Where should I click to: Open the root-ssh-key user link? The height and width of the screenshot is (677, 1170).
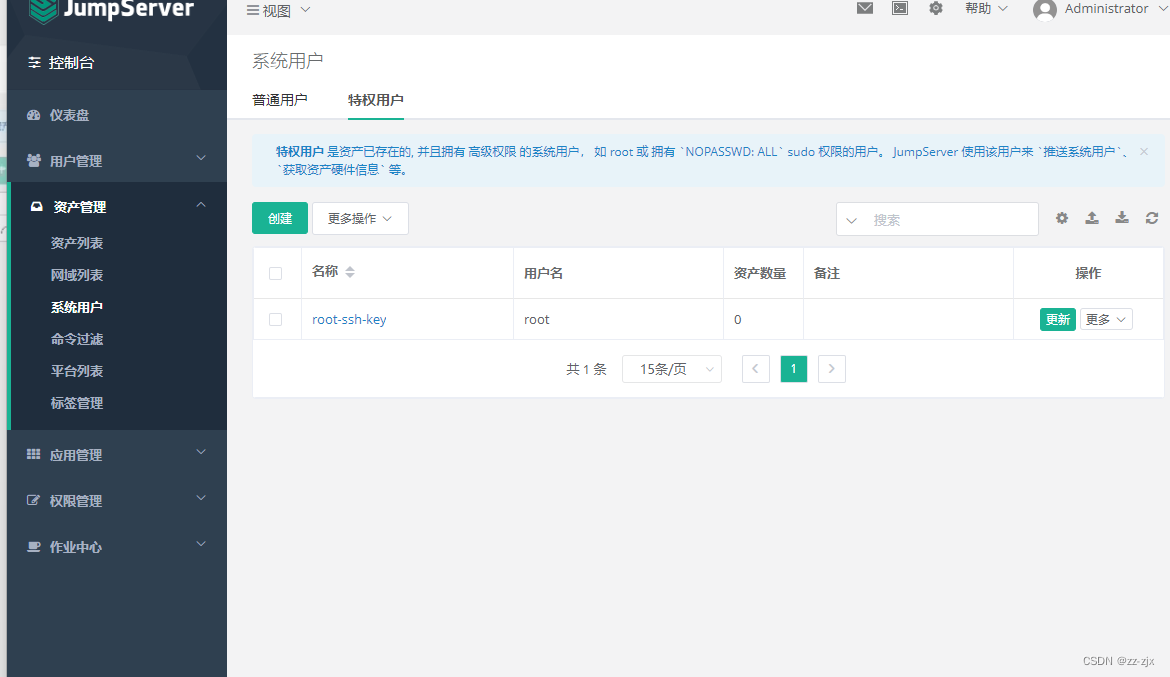[x=348, y=319]
